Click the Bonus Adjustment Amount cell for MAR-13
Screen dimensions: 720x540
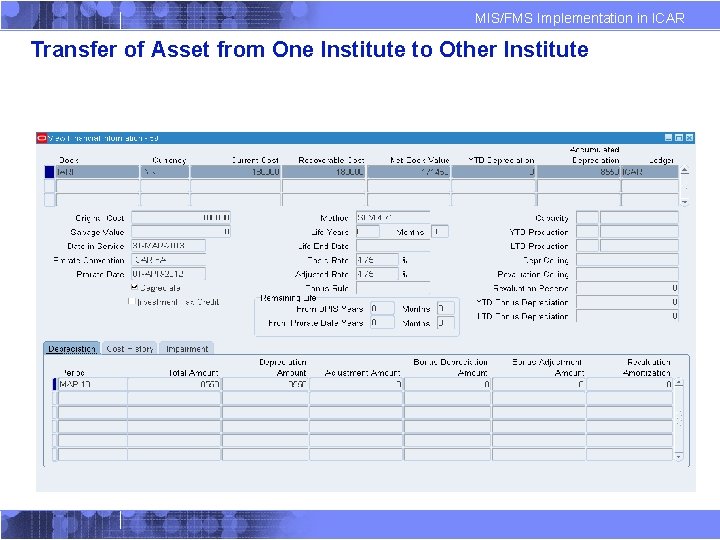tap(539, 384)
